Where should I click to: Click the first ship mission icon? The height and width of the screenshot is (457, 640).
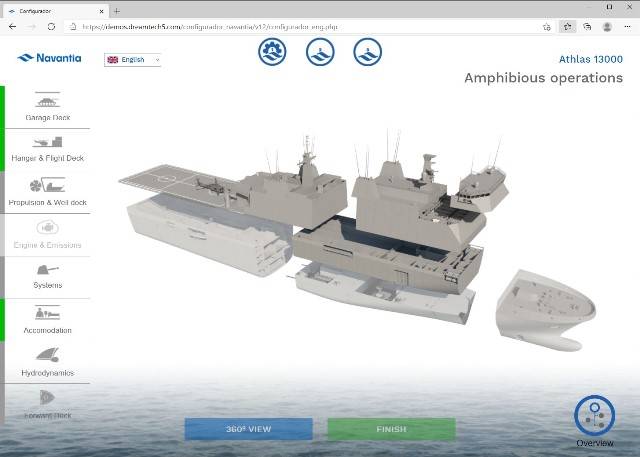coord(272,52)
